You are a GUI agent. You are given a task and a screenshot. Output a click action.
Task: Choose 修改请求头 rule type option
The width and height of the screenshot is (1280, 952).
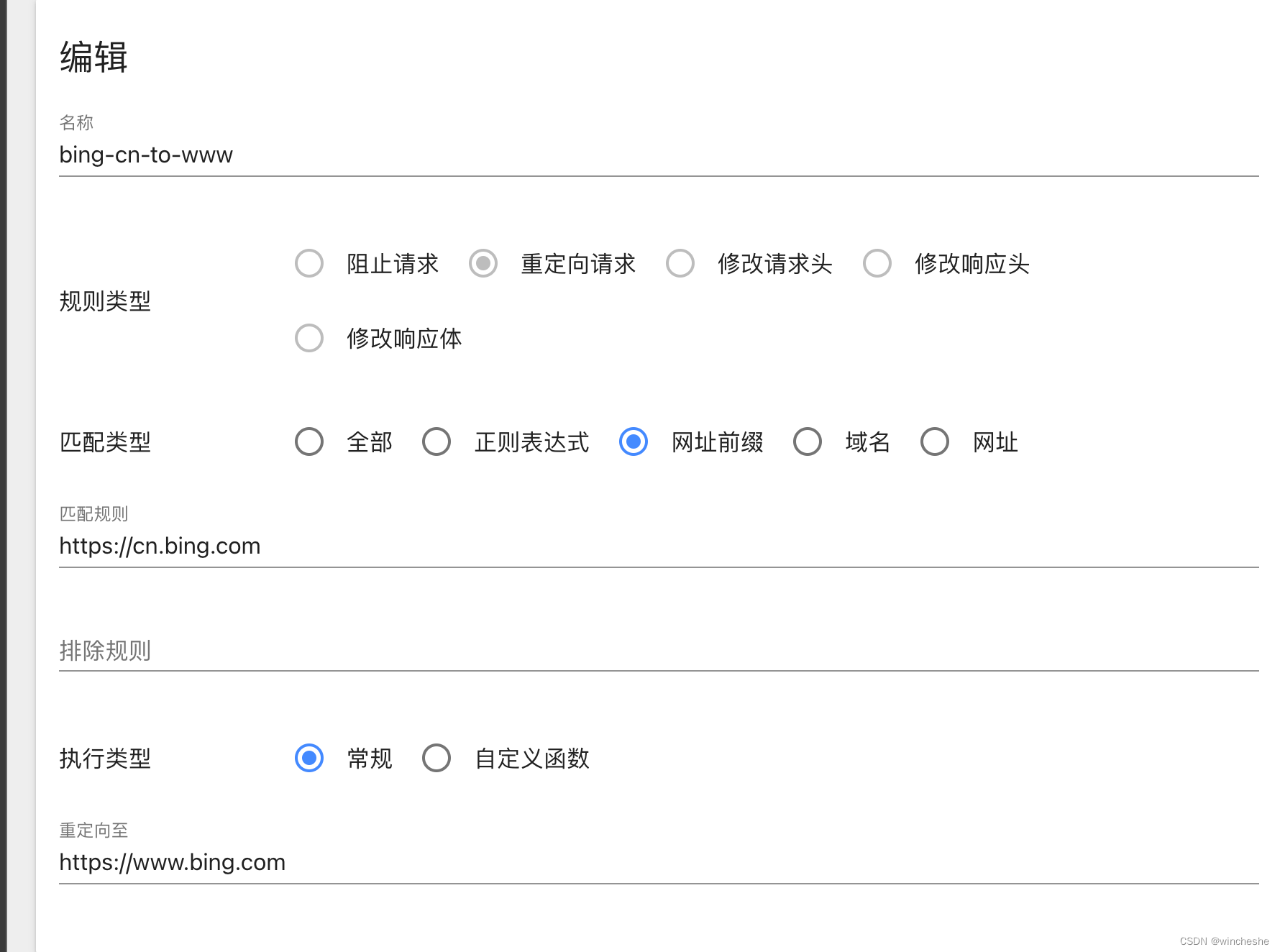[x=680, y=263]
